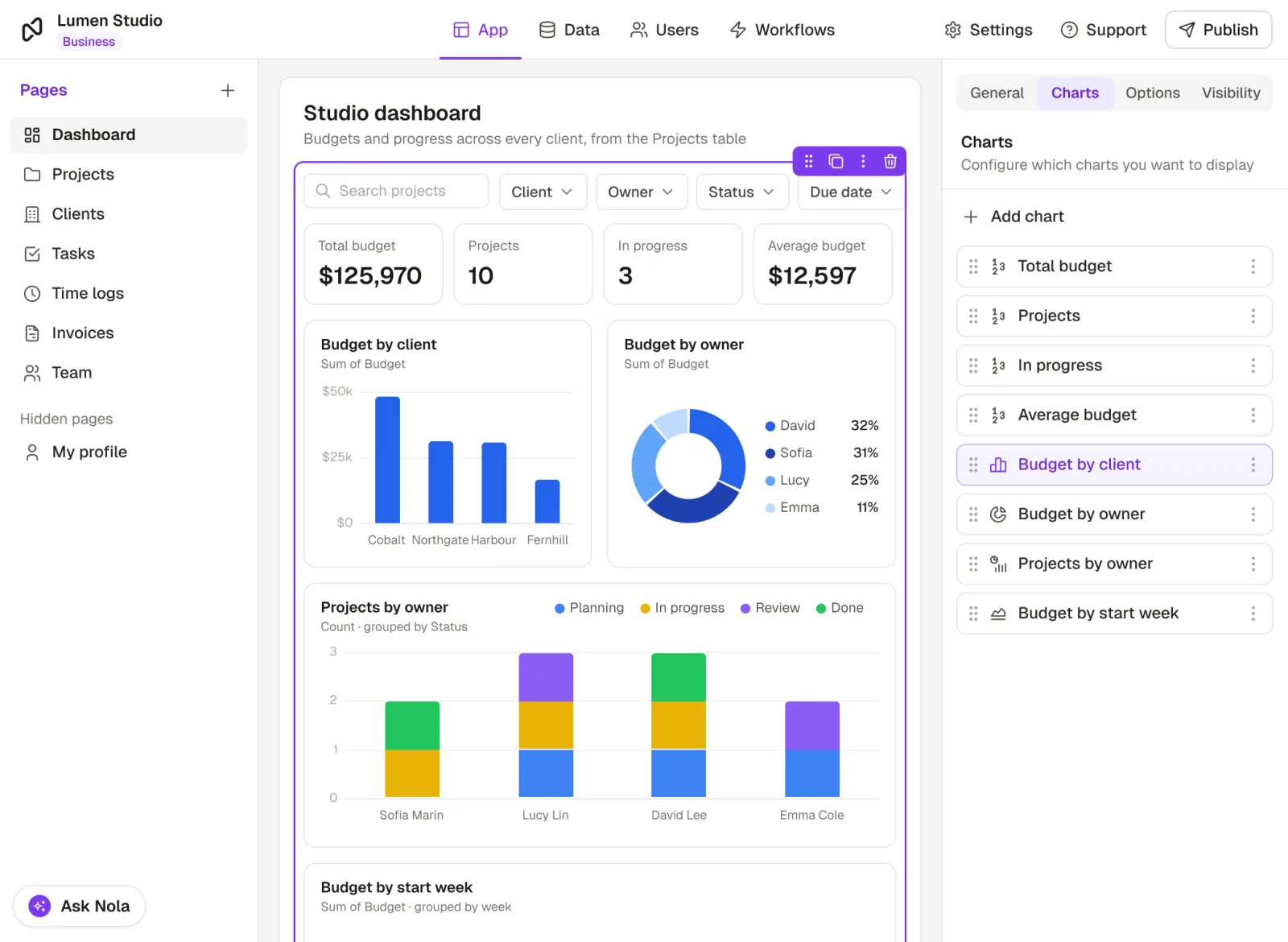
Task: Duplicate the selected dashboard block
Action: click(836, 161)
